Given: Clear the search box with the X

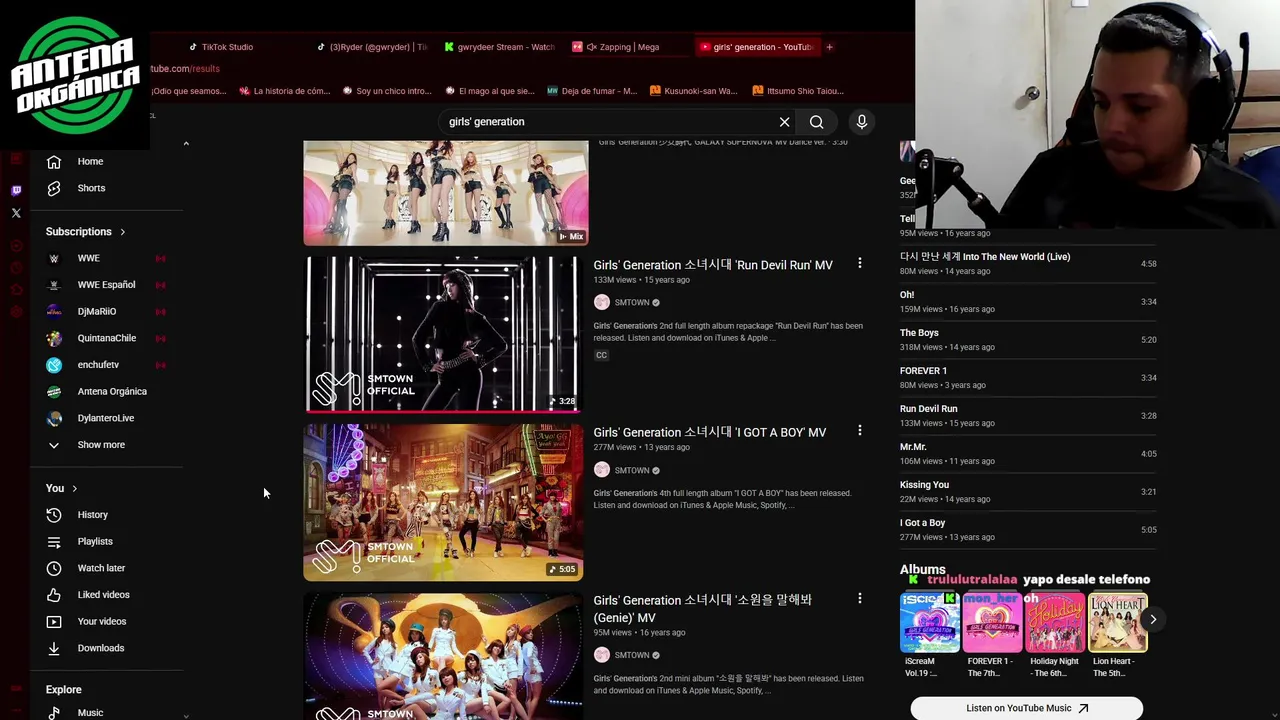Looking at the screenshot, I should tap(784, 122).
